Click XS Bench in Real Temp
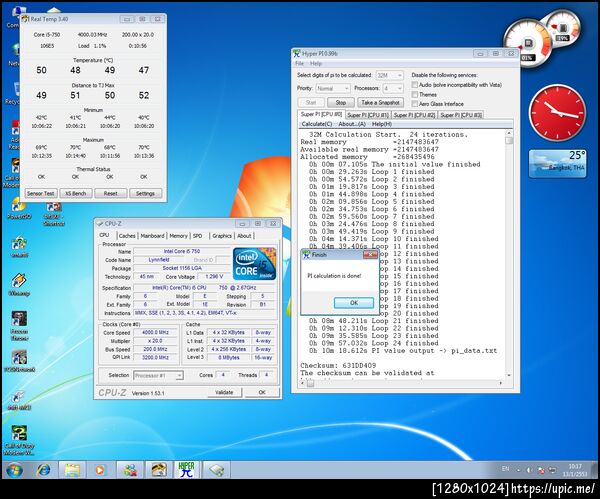The image size is (600, 499). click(x=75, y=193)
